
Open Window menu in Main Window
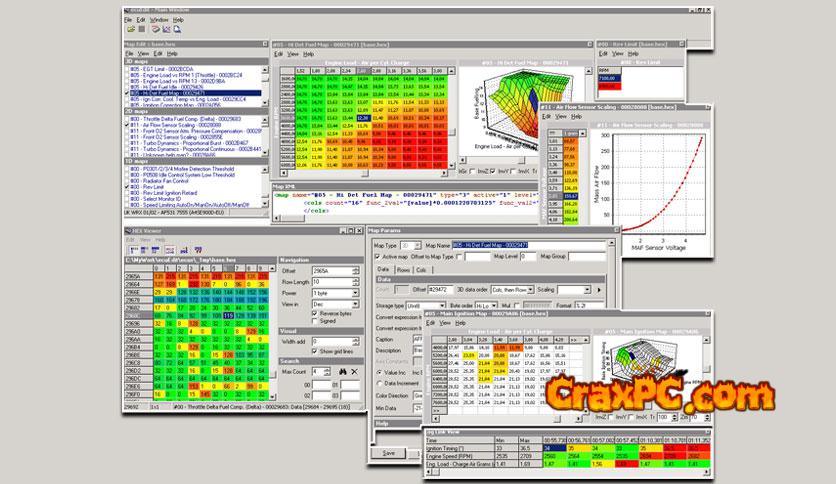(x=159, y=20)
